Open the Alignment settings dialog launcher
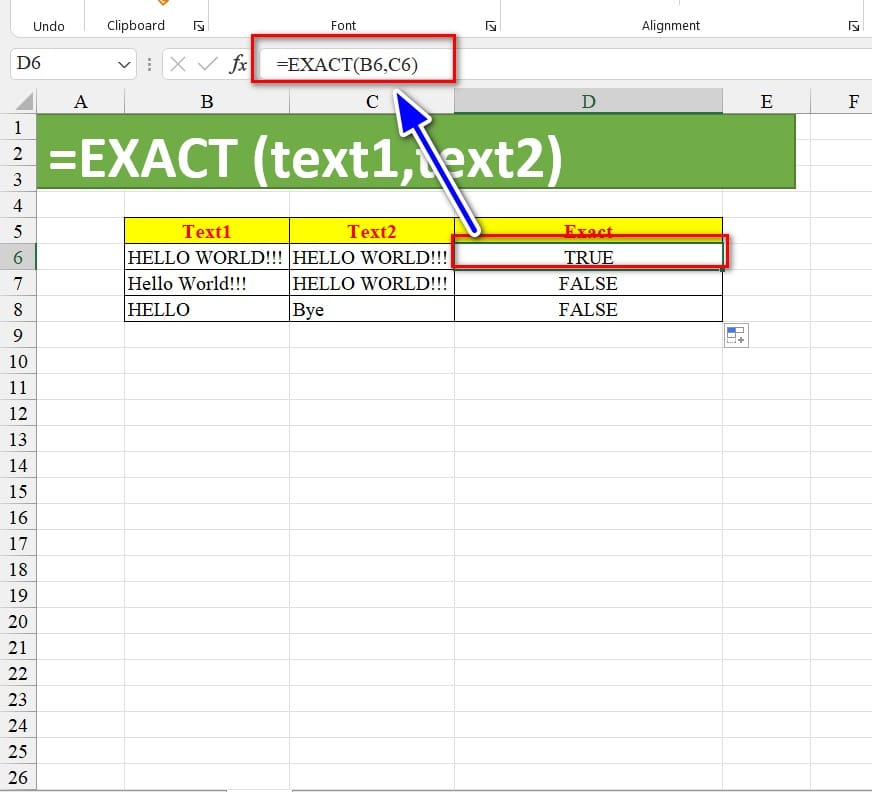872x792 pixels. 853,26
